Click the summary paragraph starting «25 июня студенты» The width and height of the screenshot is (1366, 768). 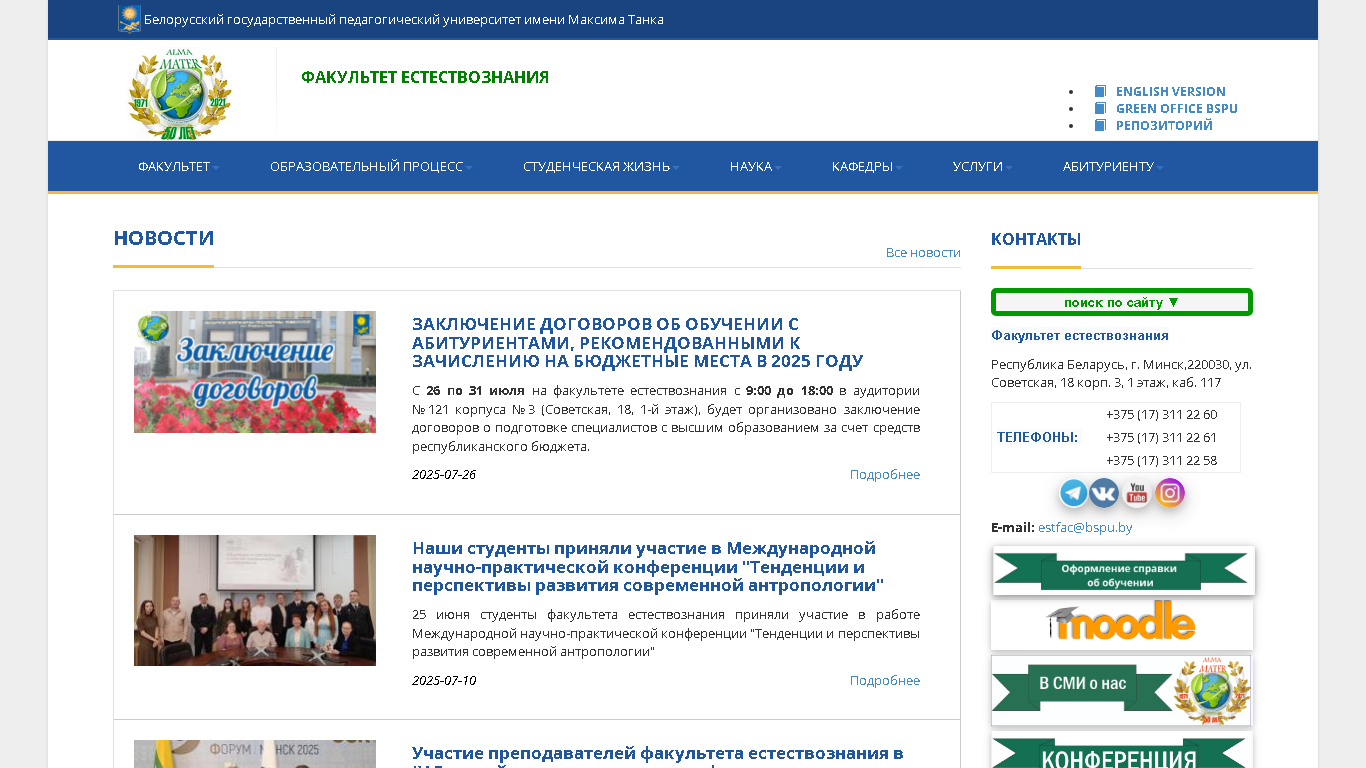click(666, 633)
